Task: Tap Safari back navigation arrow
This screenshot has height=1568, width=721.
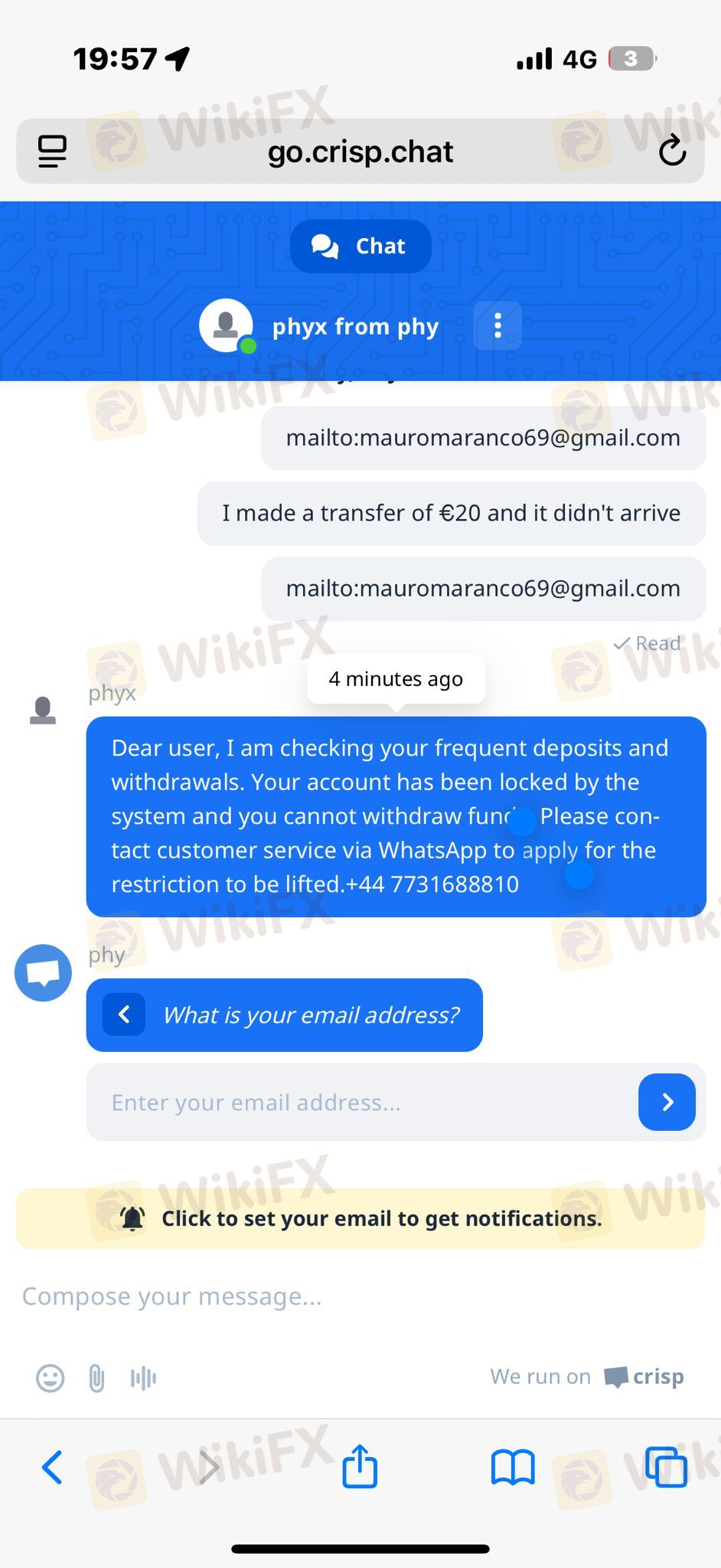Action: (x=52, y=1468)
